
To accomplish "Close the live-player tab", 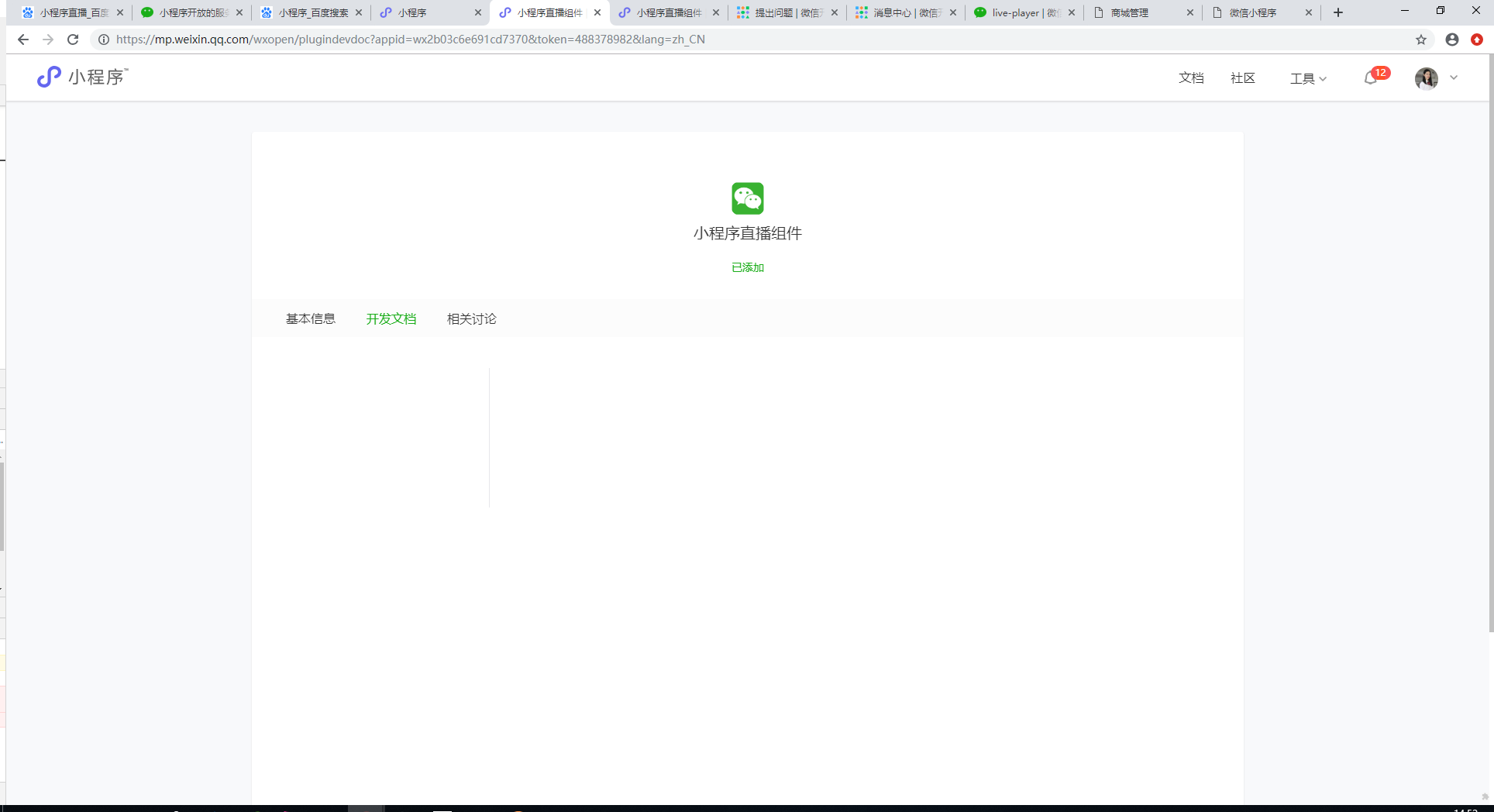I will click(1072, 12).
